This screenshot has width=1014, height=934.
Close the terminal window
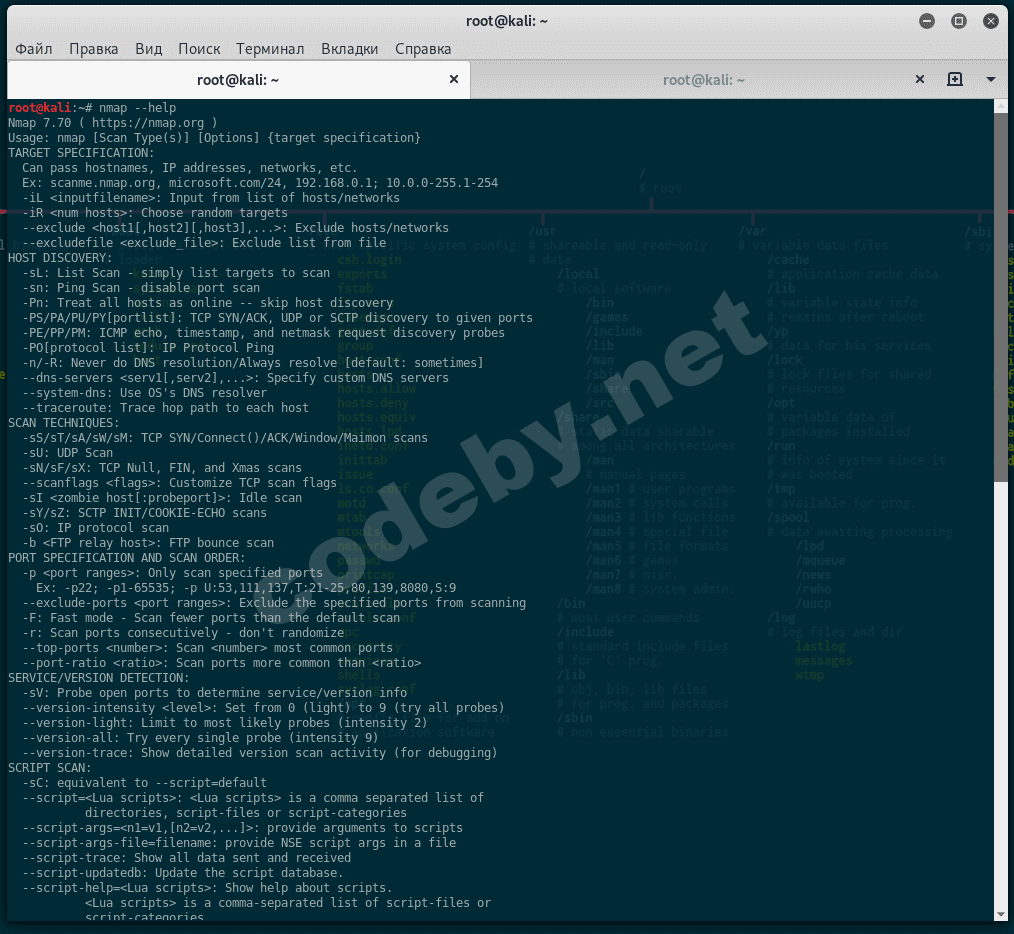pyautogui.click(x=991, y=21)
